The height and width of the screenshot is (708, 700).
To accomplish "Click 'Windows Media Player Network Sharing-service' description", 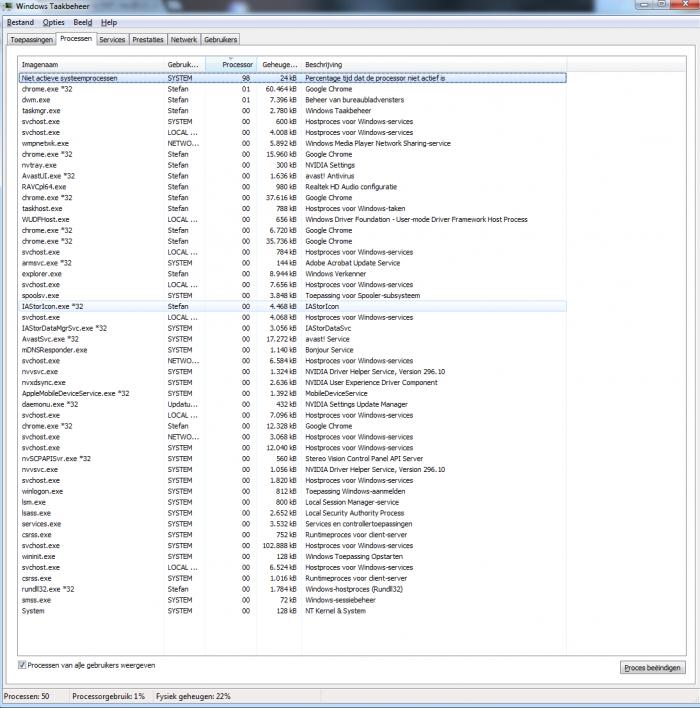I will point(378,143).
